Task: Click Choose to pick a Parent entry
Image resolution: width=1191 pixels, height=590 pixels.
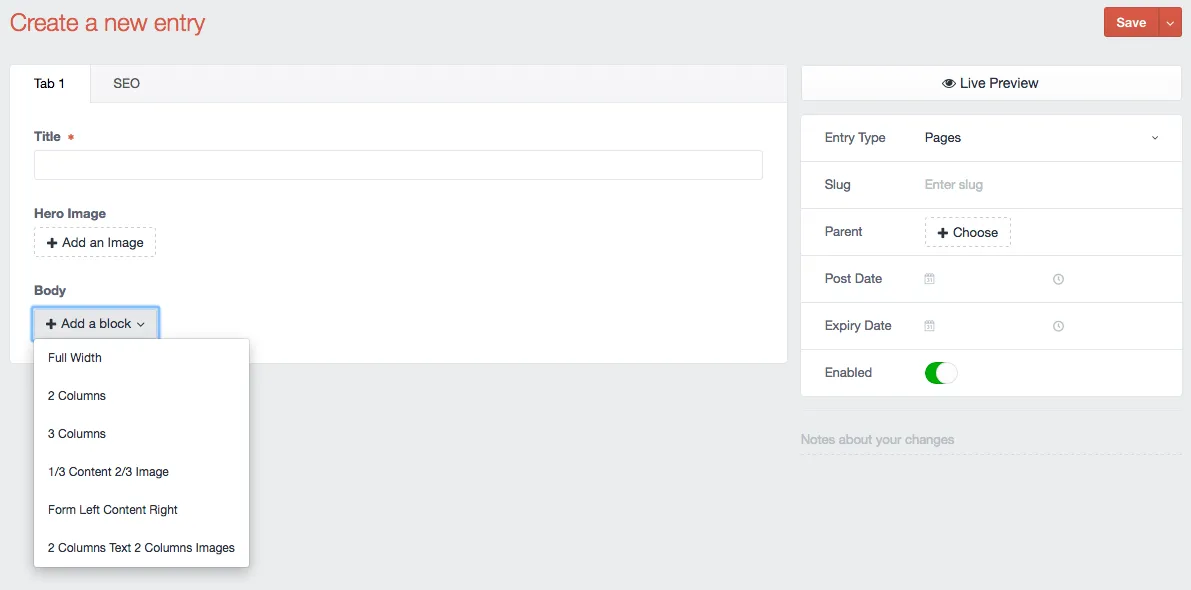Action: click(968, 232)
